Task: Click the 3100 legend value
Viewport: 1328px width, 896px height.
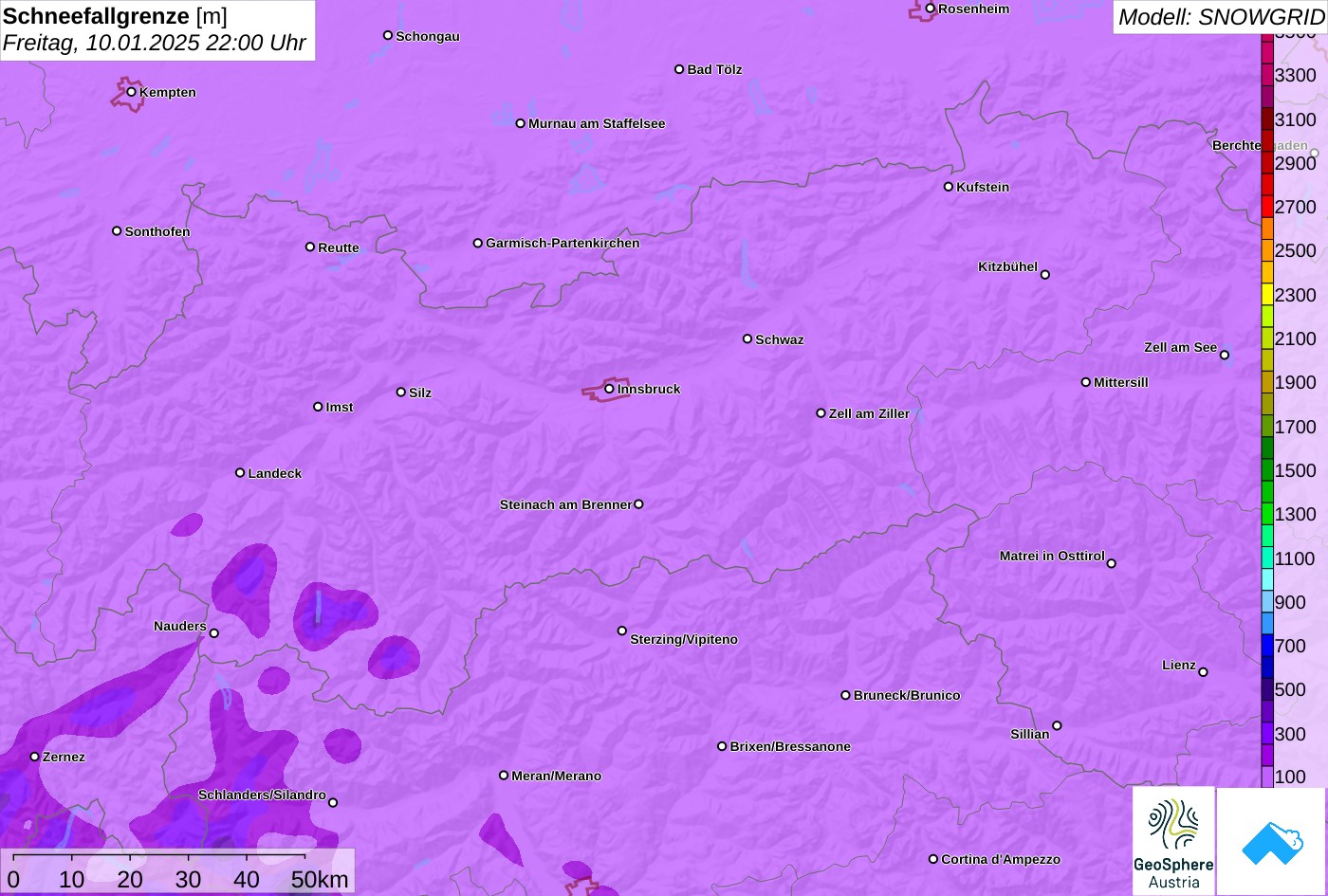Action: pyautogui.click(x=1296, y=119)
